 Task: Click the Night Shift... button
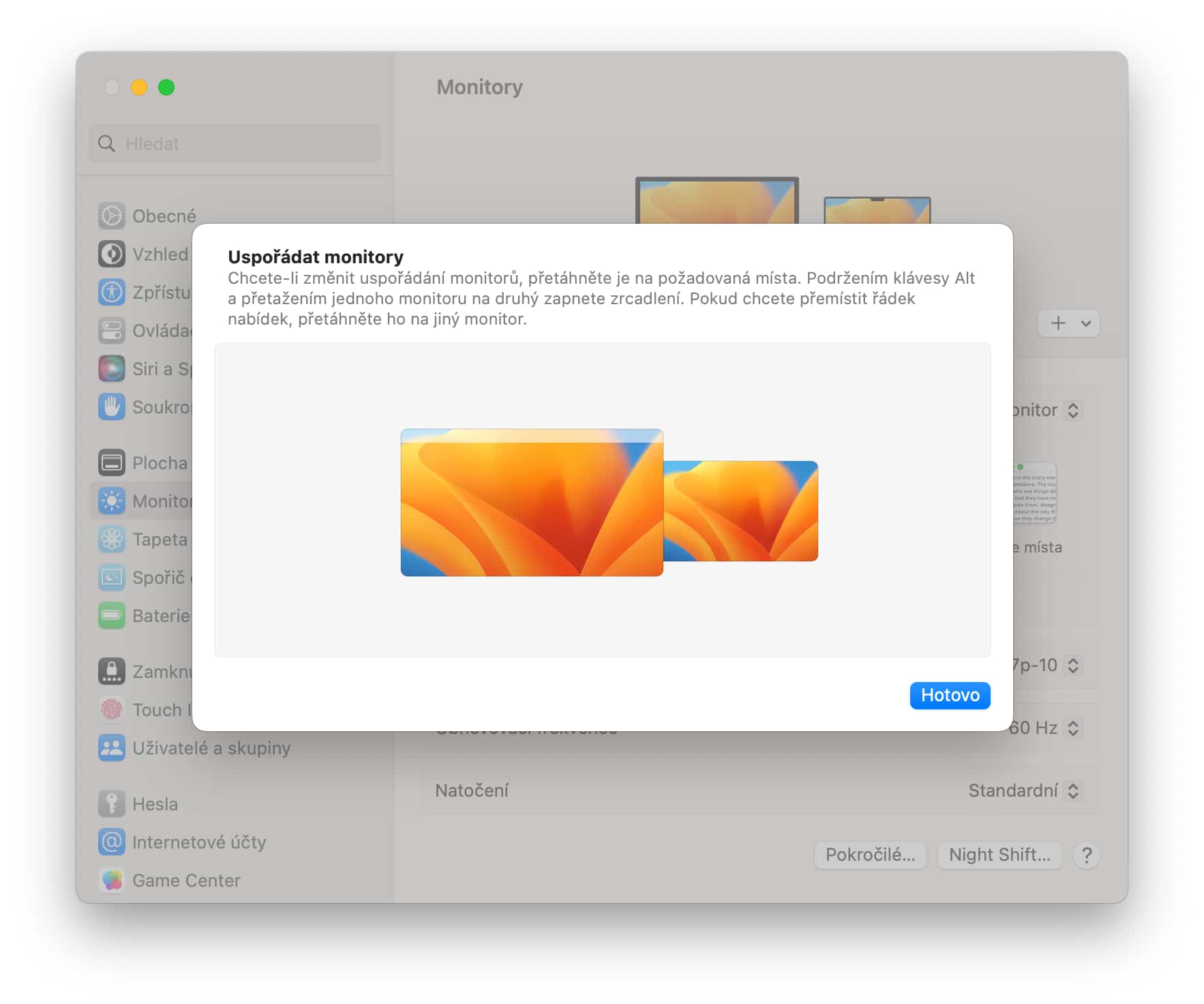coord(999,855)
